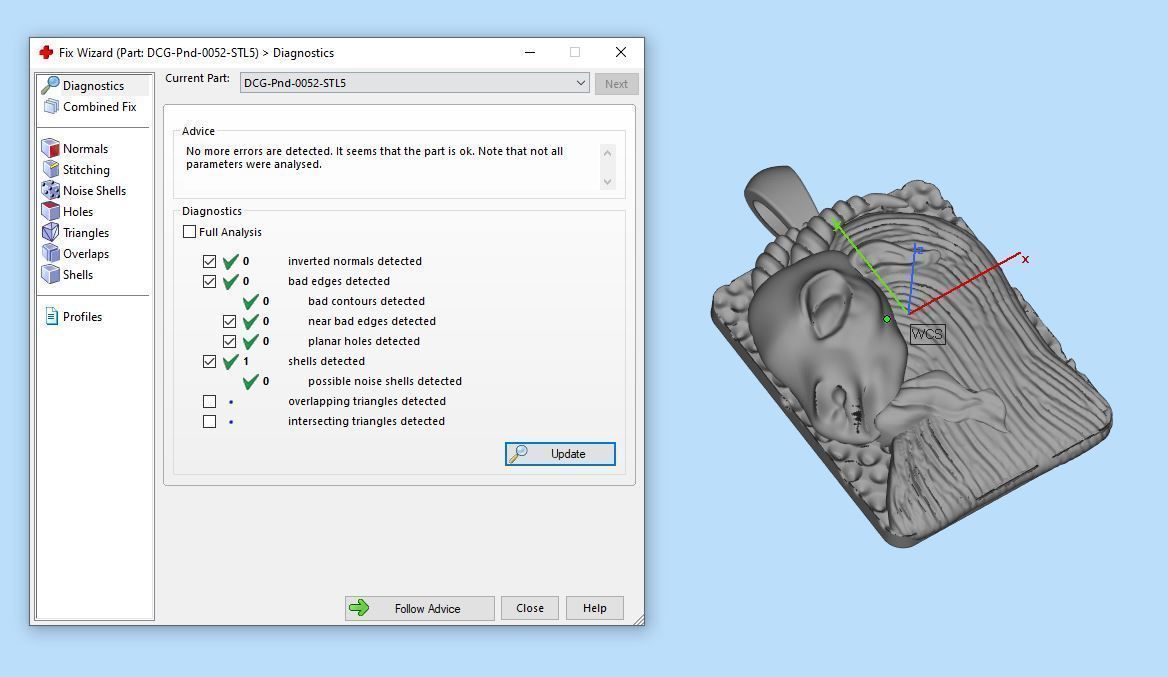
Task: Click the advice message text
Action: click(x=374, y=157)
